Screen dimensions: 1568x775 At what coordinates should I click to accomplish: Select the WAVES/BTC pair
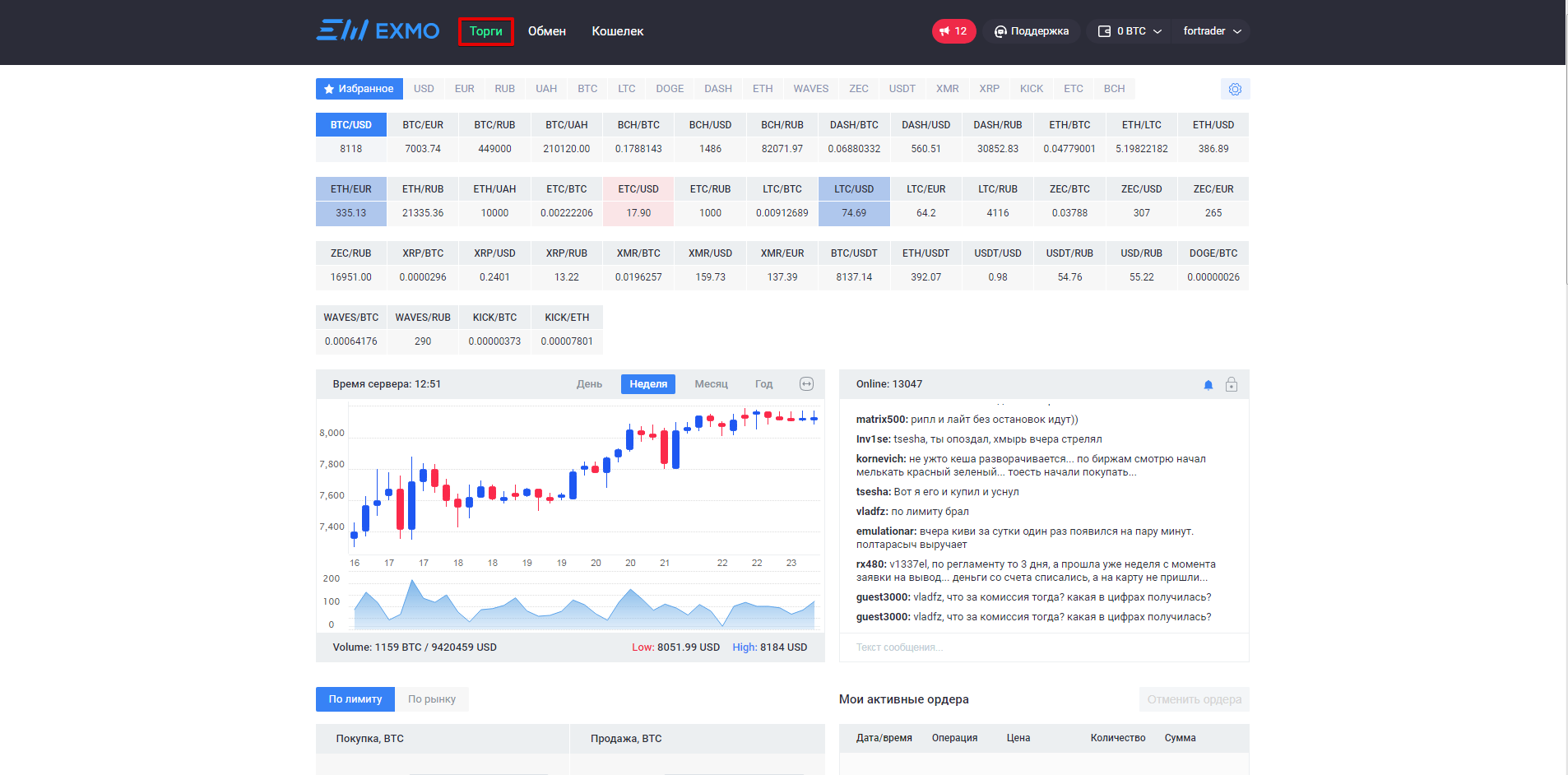pos(351,318)
